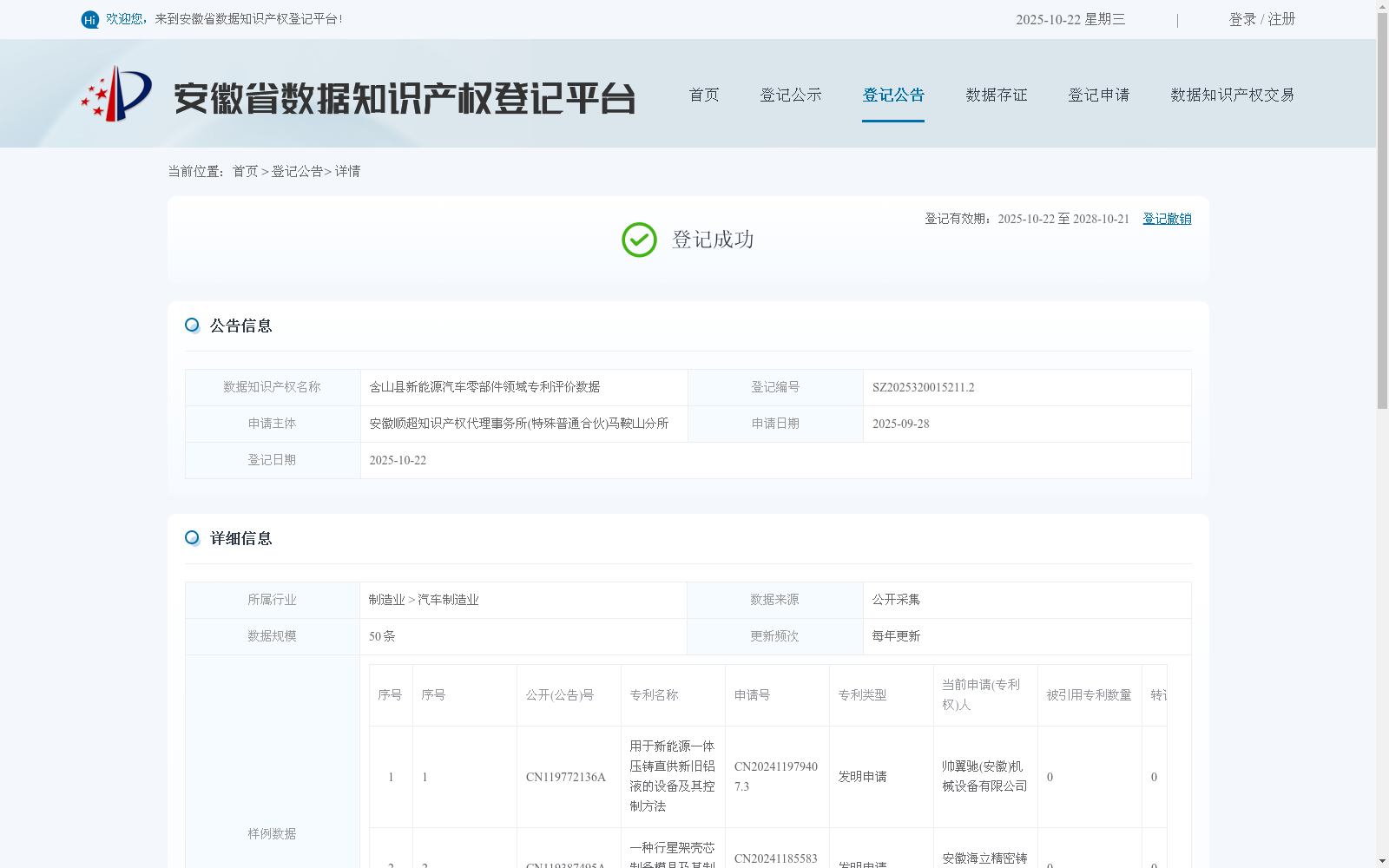Click the 登记成功 status text
Viewport: 1389px width, 868px height.
point(713,240)
